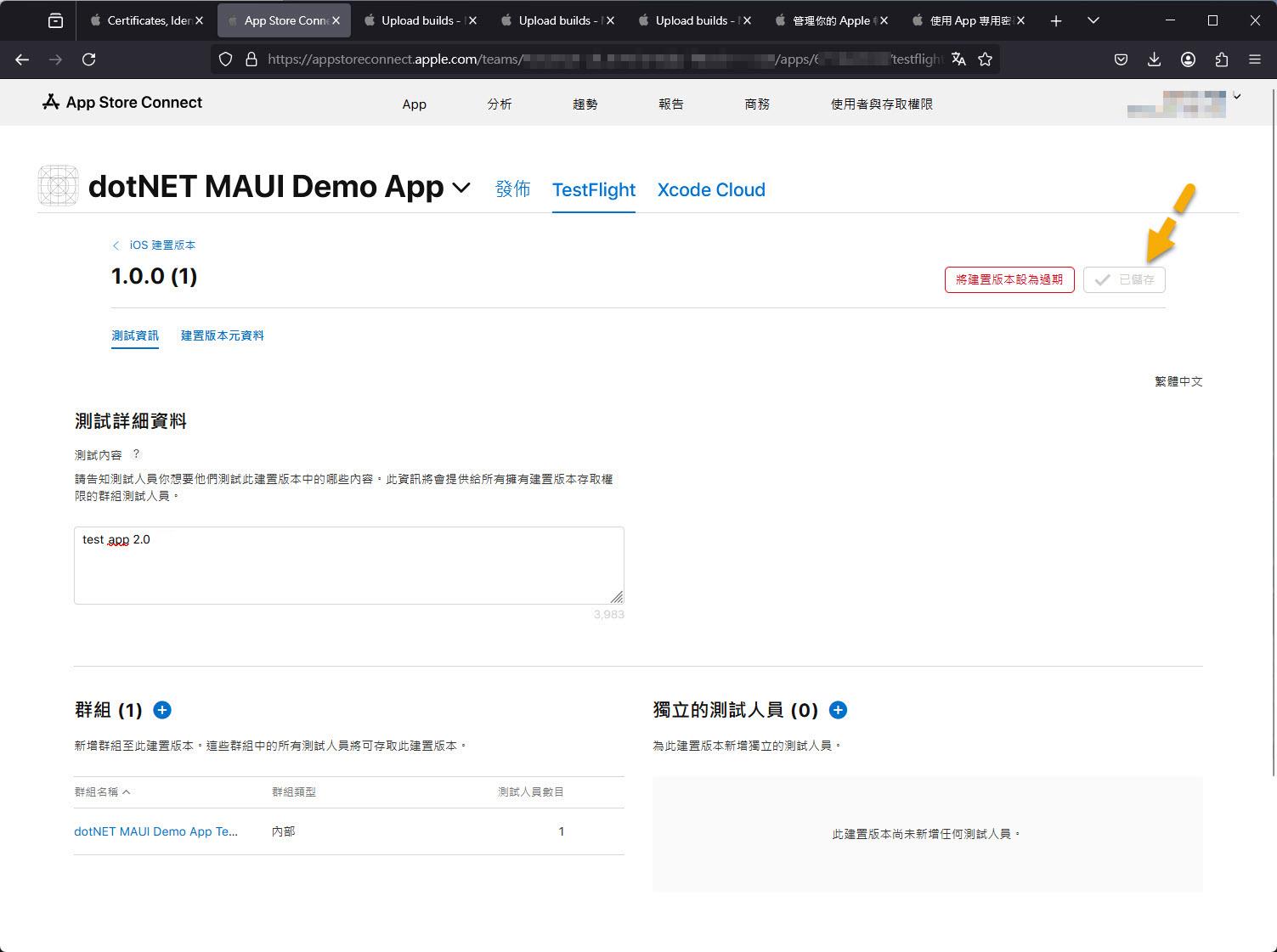Sort by 群組名稱 column header
This screenshot has width=1277, height=952.
(102, 791)
